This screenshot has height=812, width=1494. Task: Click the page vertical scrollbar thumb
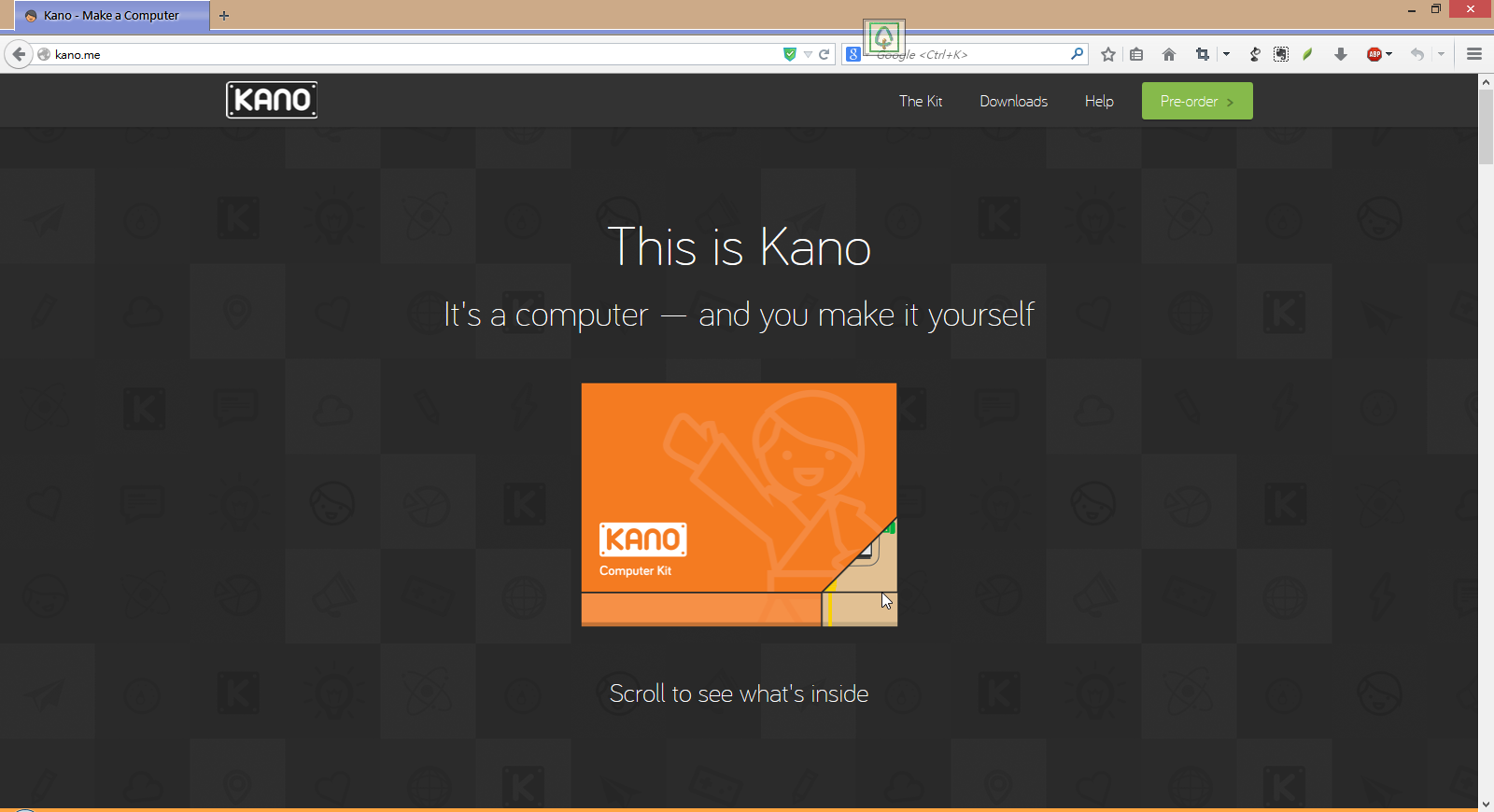(1486, 127)
